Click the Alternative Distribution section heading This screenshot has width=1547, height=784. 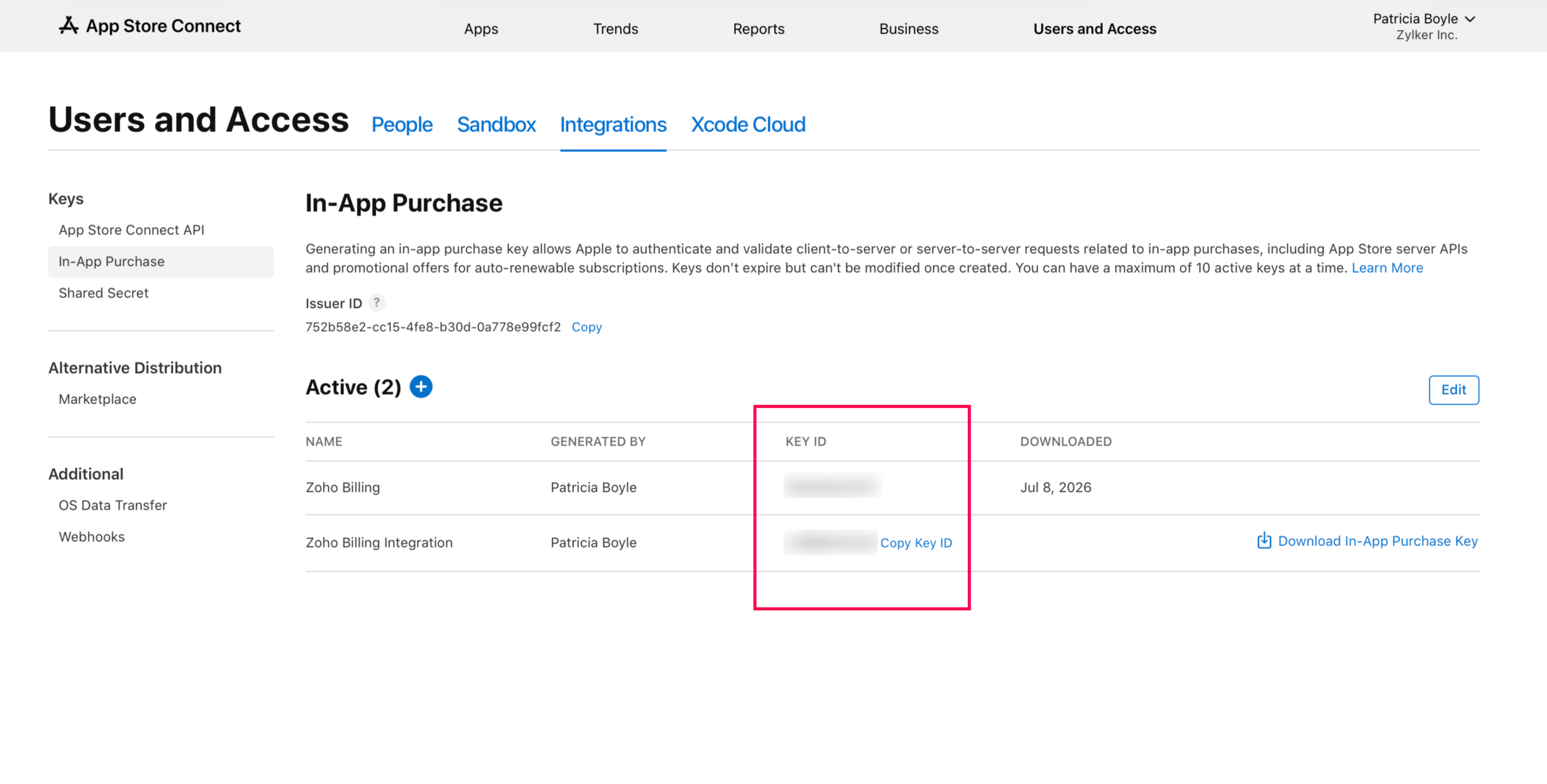tap(135, 368)
